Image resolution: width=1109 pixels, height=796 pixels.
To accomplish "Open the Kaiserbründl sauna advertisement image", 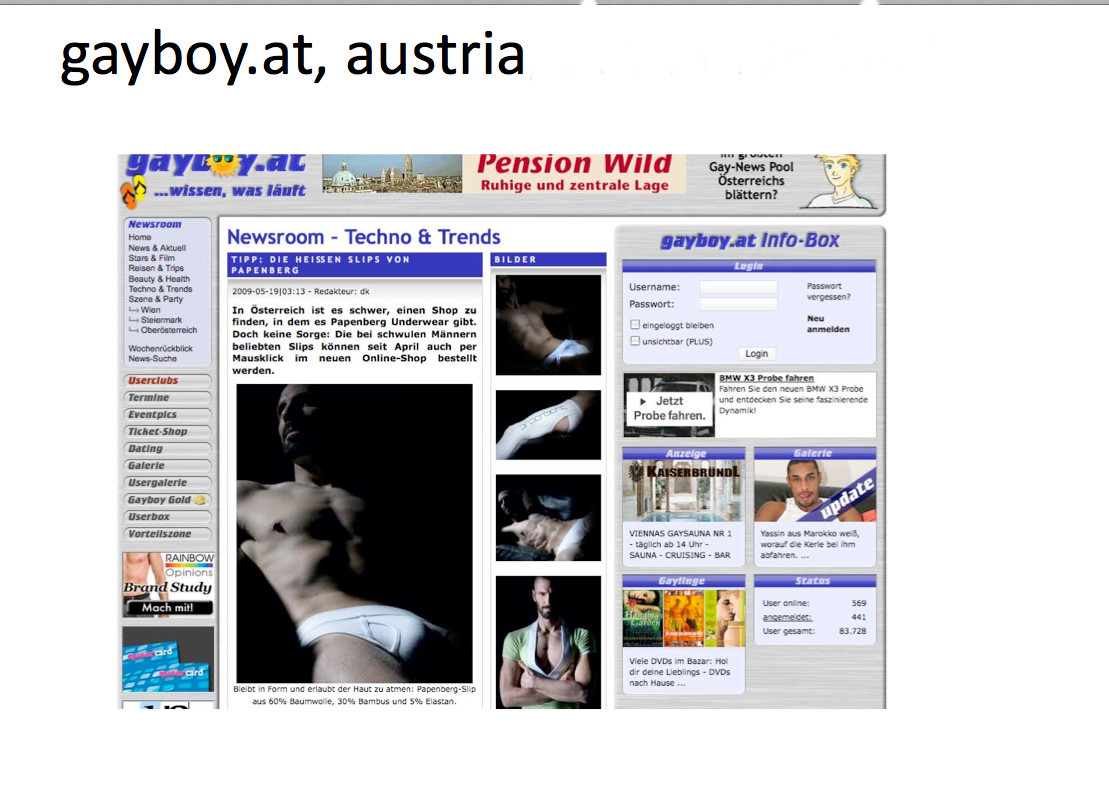I will pos(683,491).
